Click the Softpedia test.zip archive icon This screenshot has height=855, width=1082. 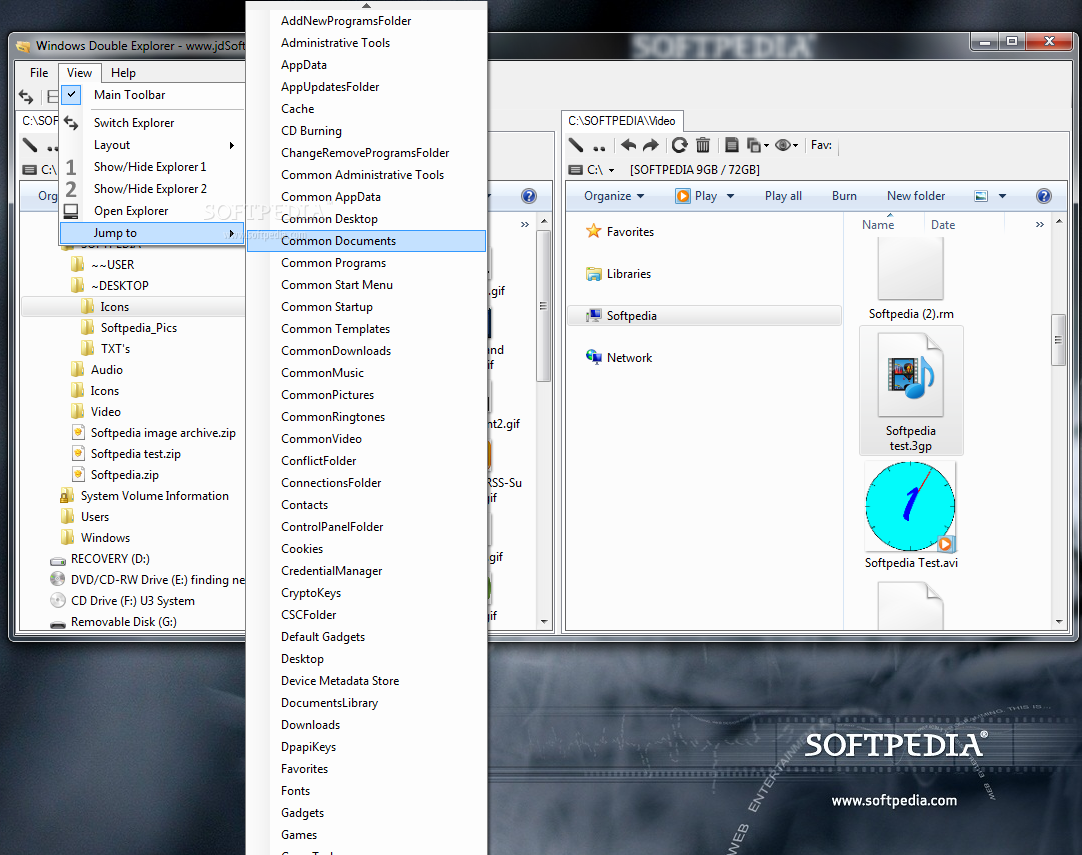[79, 453]
